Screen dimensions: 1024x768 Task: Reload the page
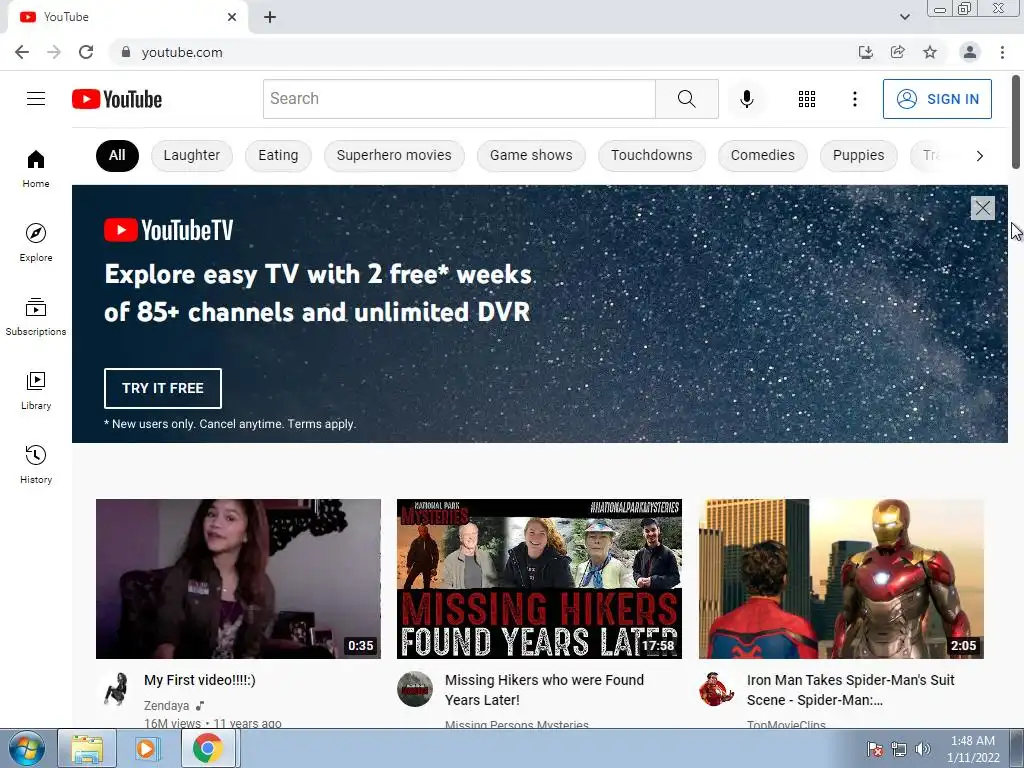click(x=86, y=52)
